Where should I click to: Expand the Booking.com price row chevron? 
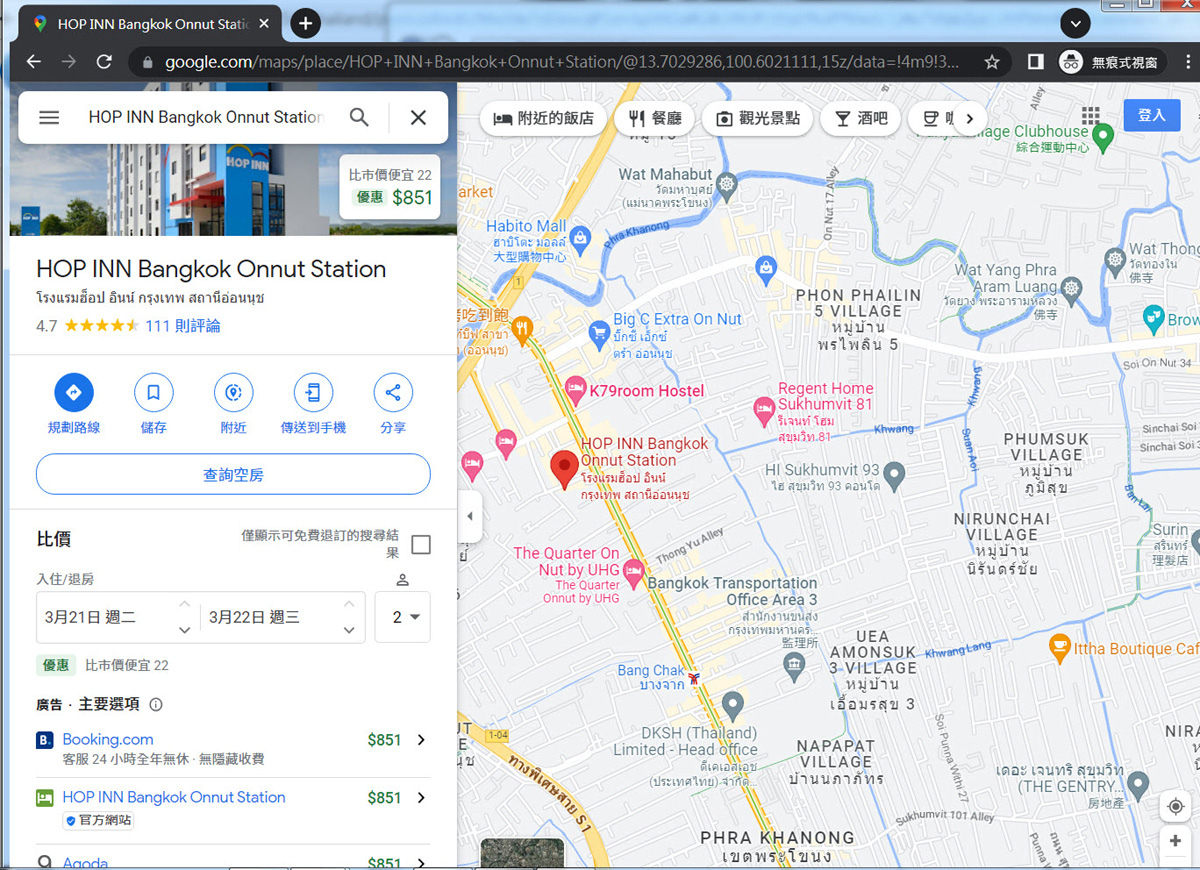pyautogui.click(x=421, y=740)
